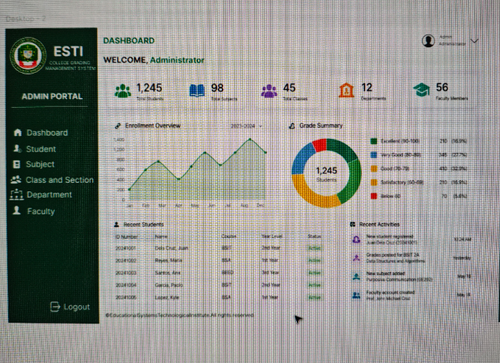
Task: Click the house icon beside Dashboard
Action: click(x=18, y=133)
